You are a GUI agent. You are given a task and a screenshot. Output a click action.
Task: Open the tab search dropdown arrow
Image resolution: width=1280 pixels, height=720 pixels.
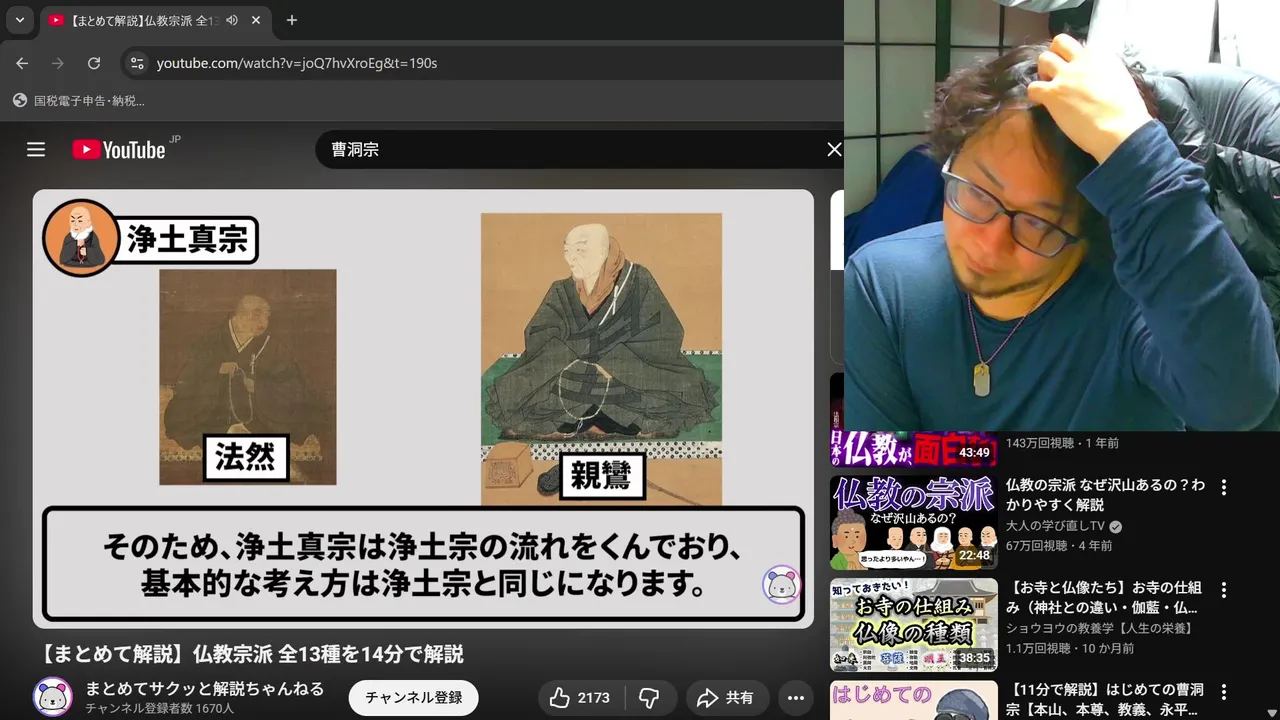[x=19, y=20]
